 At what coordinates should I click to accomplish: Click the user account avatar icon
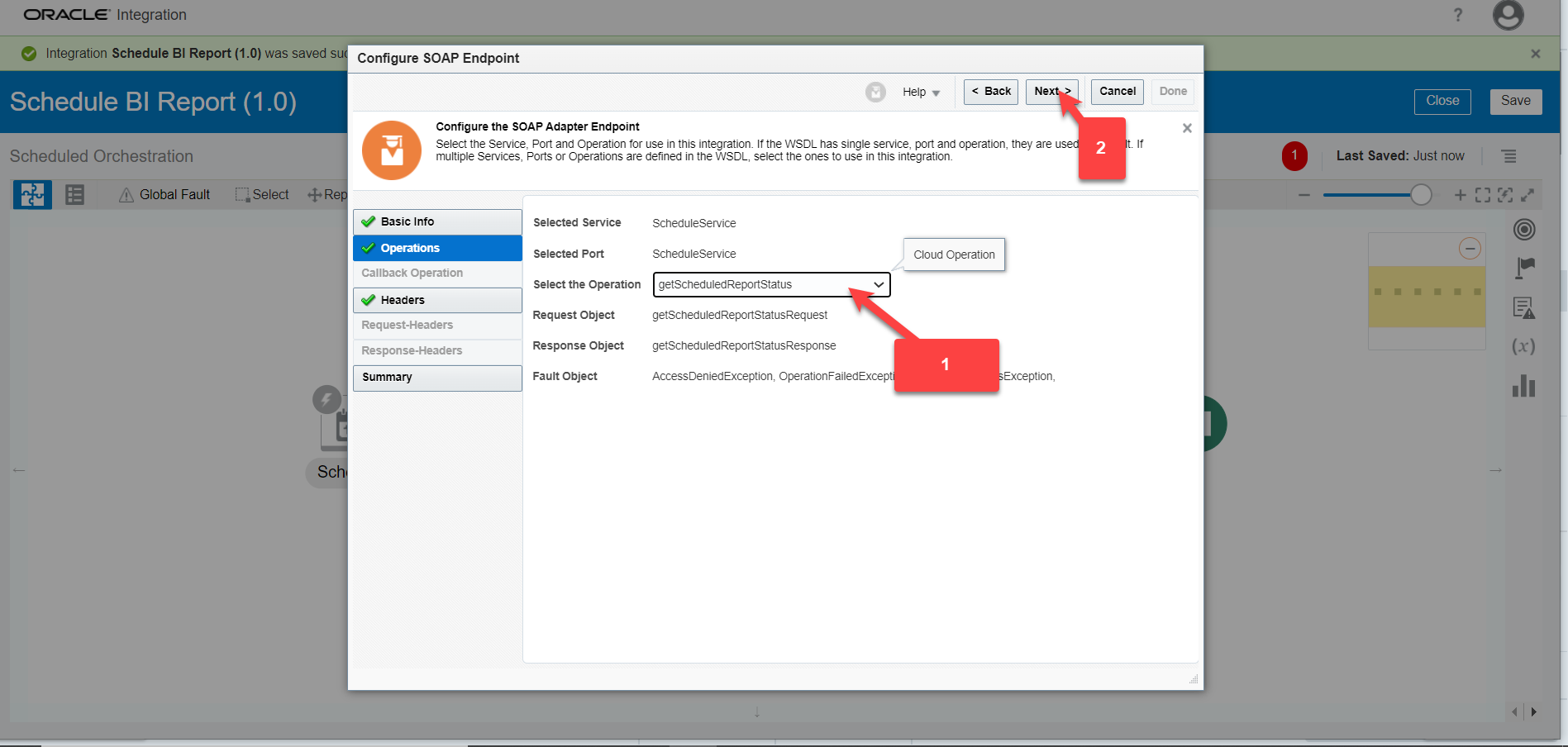point(1508,15)
